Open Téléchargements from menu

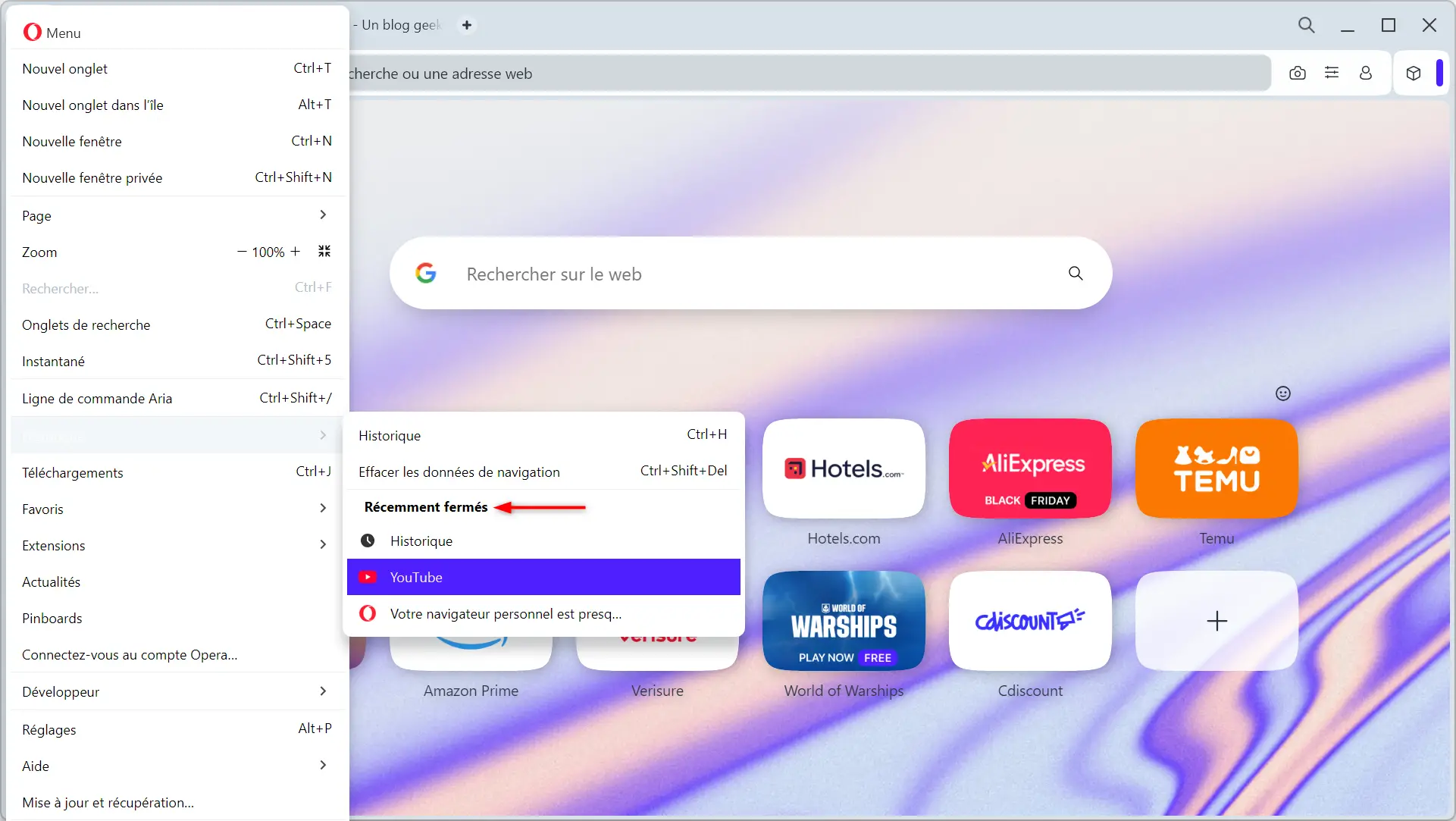coord(178,472)
